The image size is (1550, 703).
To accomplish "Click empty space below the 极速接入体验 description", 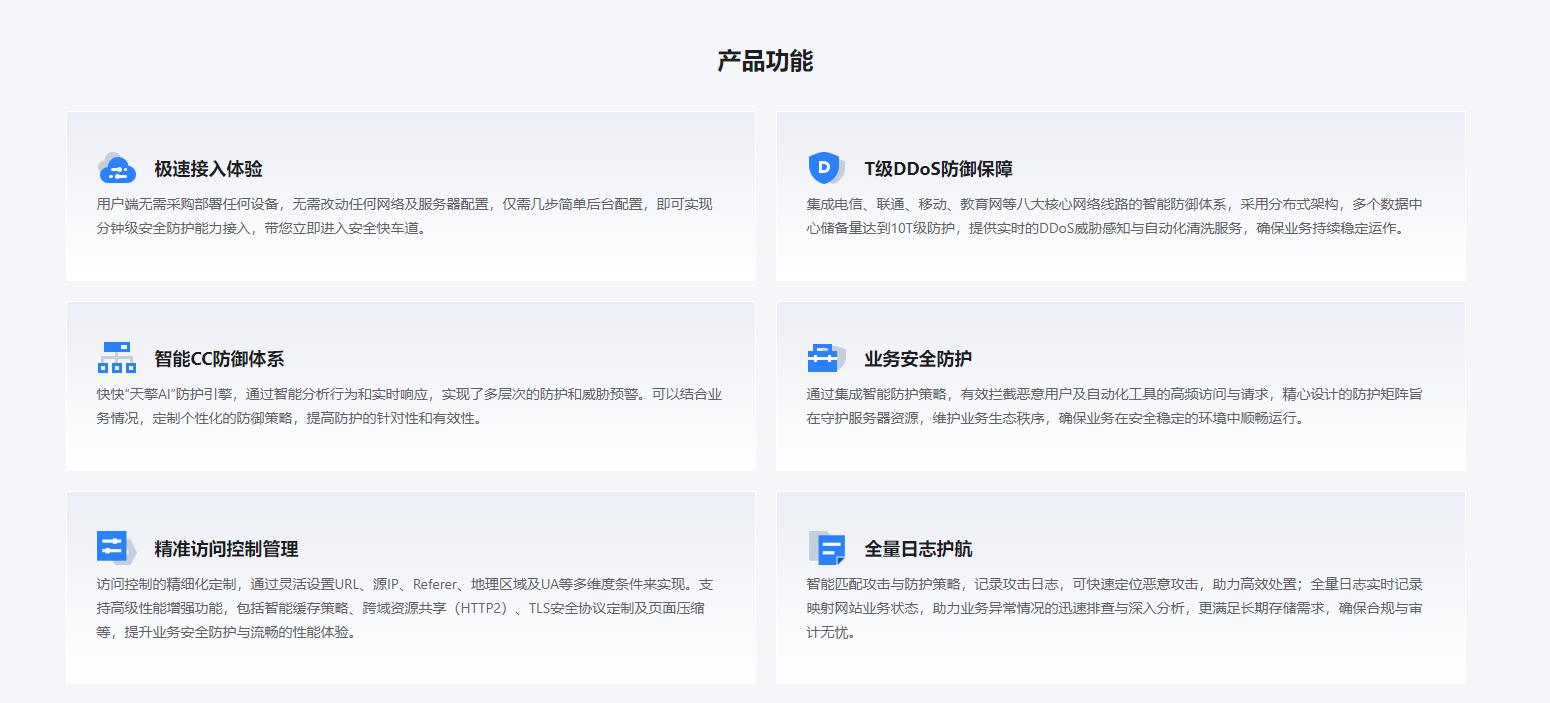I will pos(410,260).
